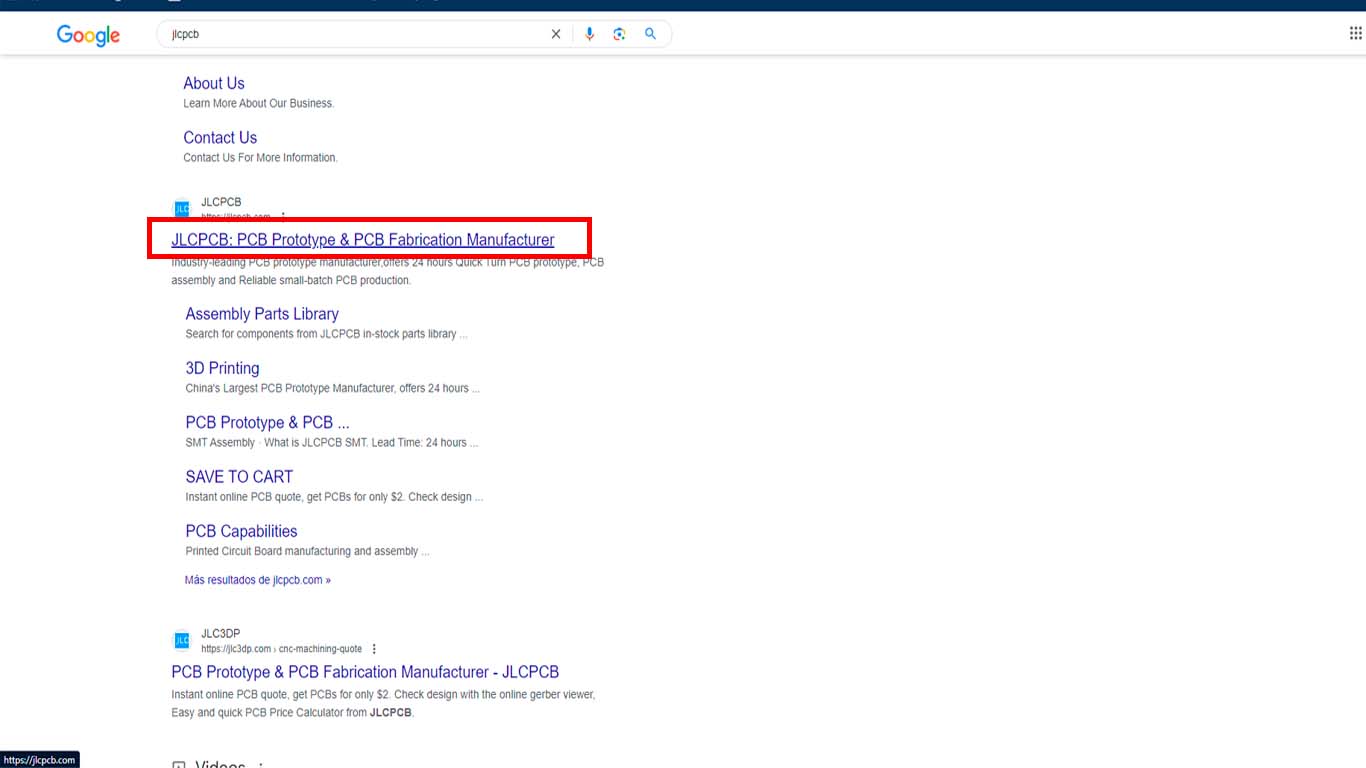Open PCB Prototype & PCB Fabrication Manufacturer - JLCPCB
Viewport: 1366px width, 768px height.
point(365,672)
